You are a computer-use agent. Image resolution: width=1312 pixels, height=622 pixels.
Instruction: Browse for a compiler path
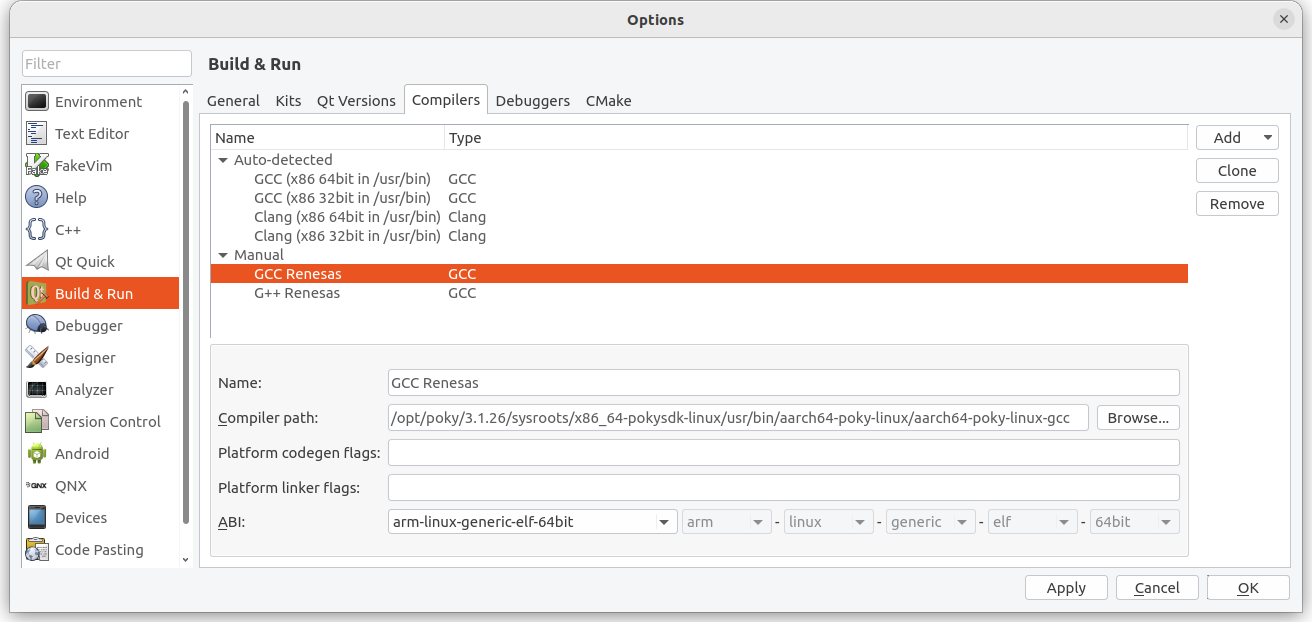[x=1138, y=418]
